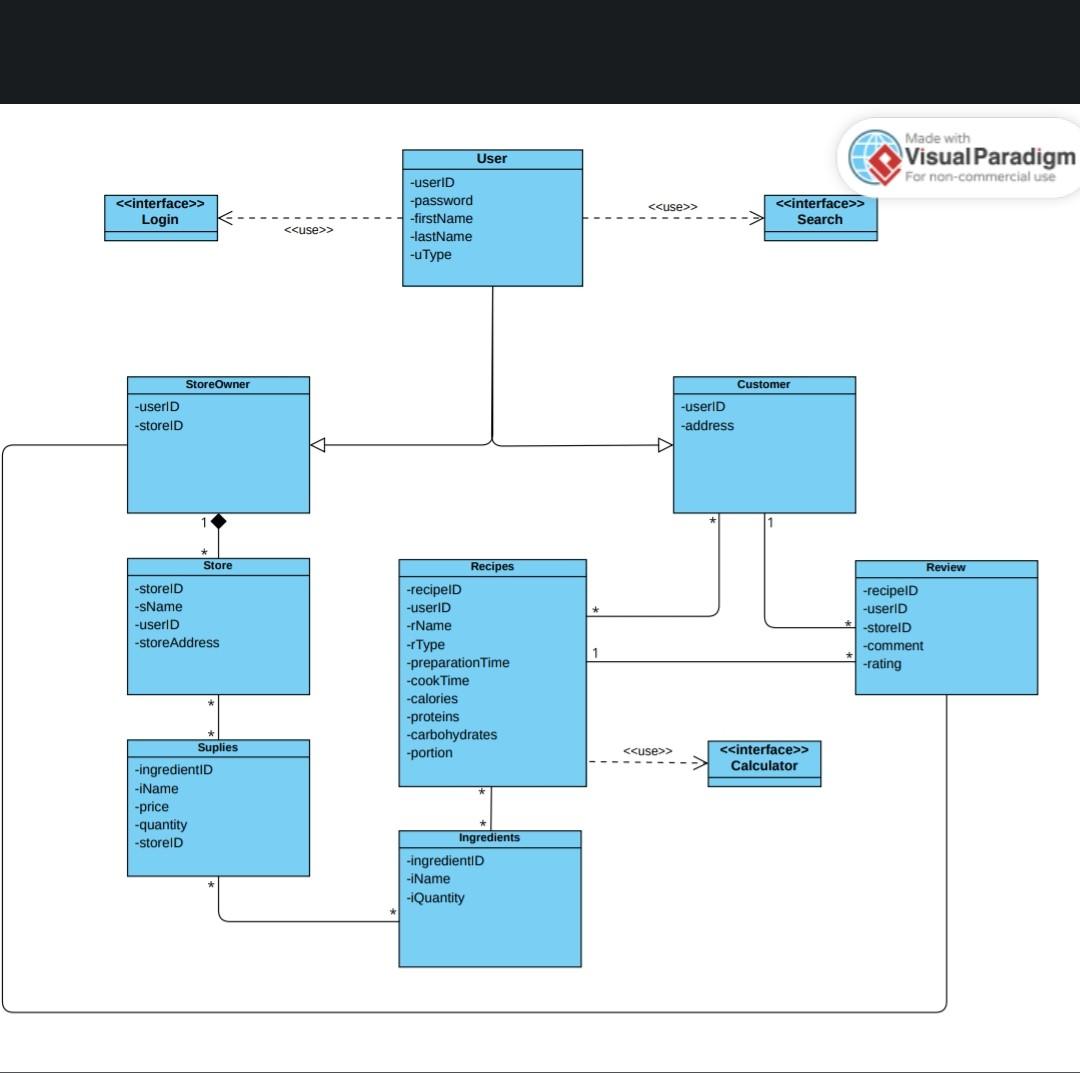Image resolution: width=1080 pixels, height=1073 pixels.
Task: Click the StoreOwner class box
Action: coord(218,445)
